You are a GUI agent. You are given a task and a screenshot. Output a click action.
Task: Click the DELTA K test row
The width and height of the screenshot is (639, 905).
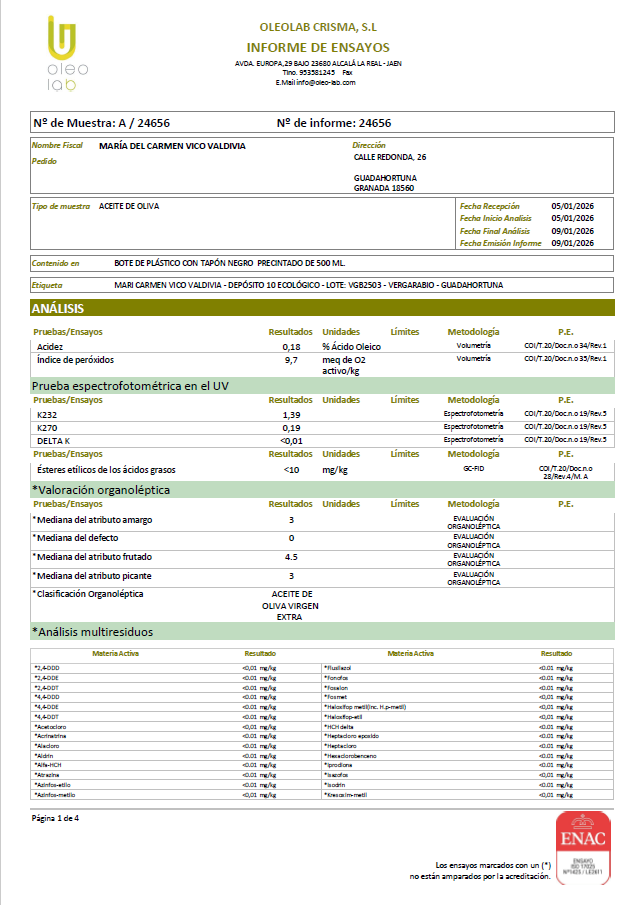(52, 440)
